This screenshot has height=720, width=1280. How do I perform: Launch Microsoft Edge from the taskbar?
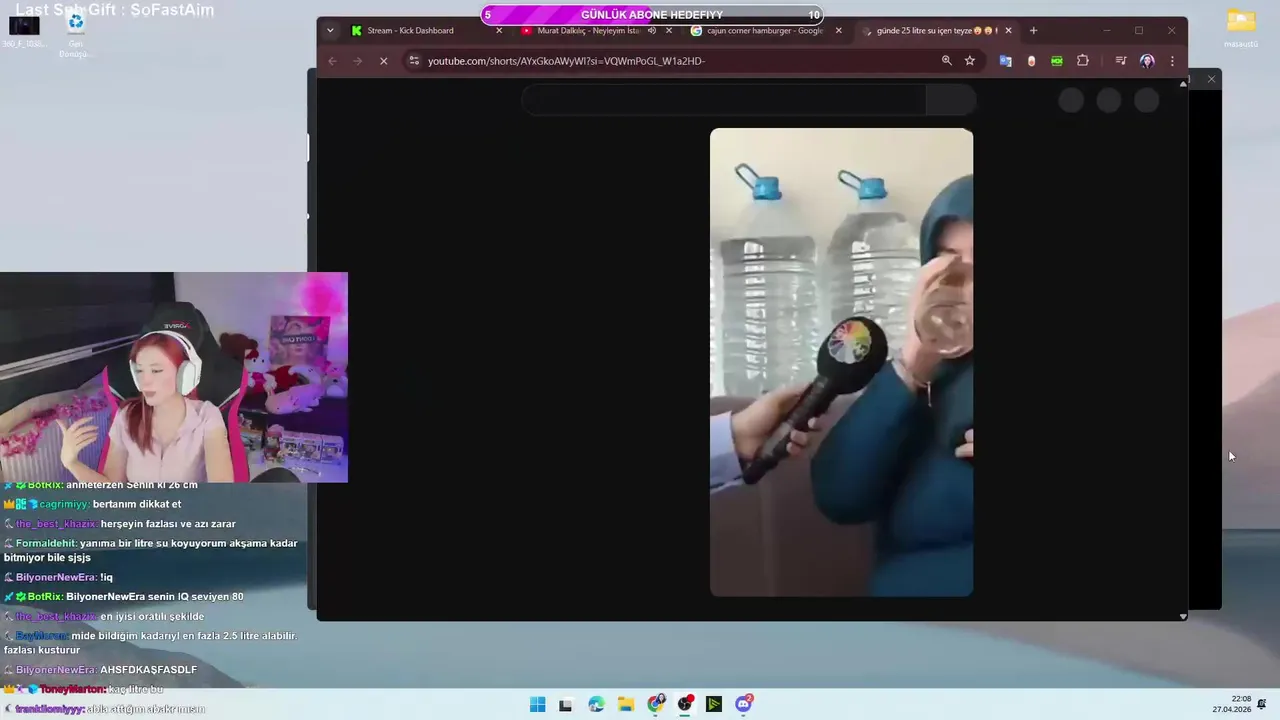(x=596, y=704)
